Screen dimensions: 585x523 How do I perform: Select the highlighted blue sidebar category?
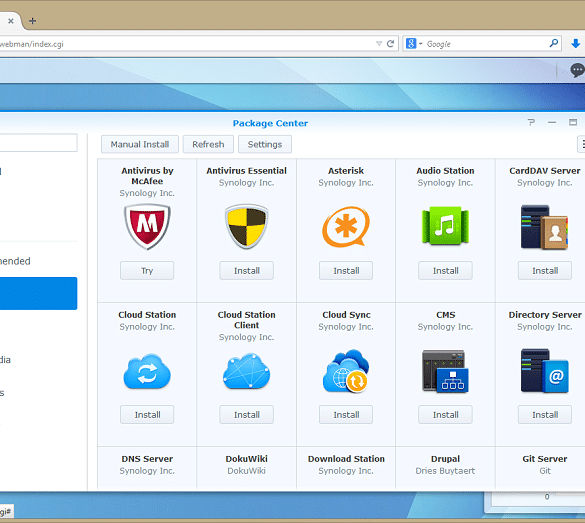coord(38,293)
